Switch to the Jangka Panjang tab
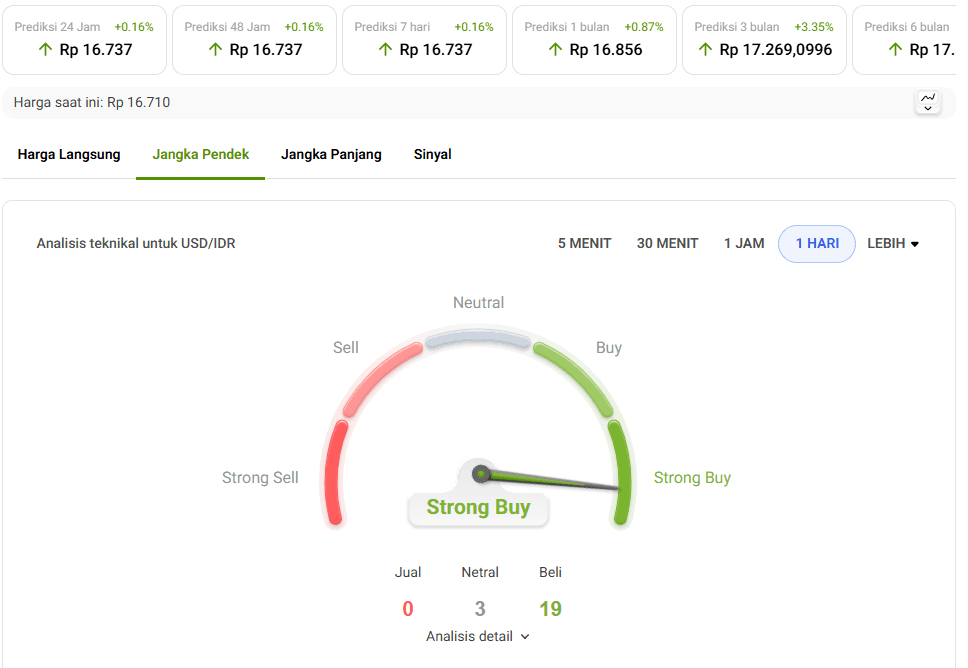Image resolution: width=968 pixels, height=668 pixels. [331, 154]
